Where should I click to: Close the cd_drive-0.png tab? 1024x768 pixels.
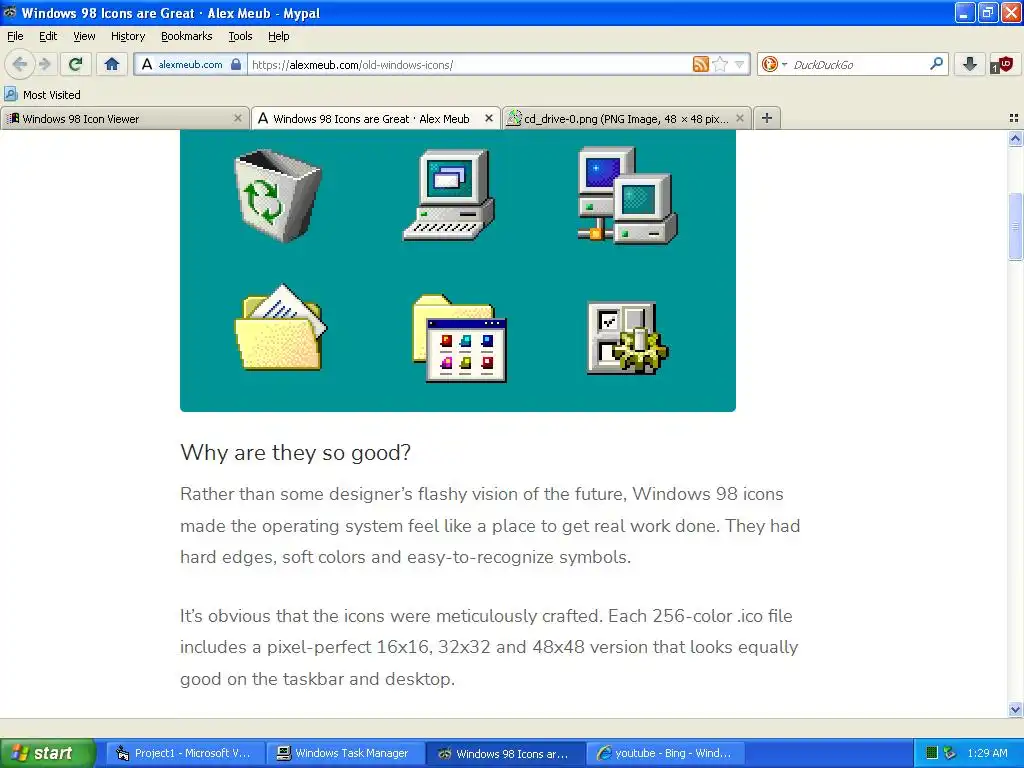click(x=740, y=118)
